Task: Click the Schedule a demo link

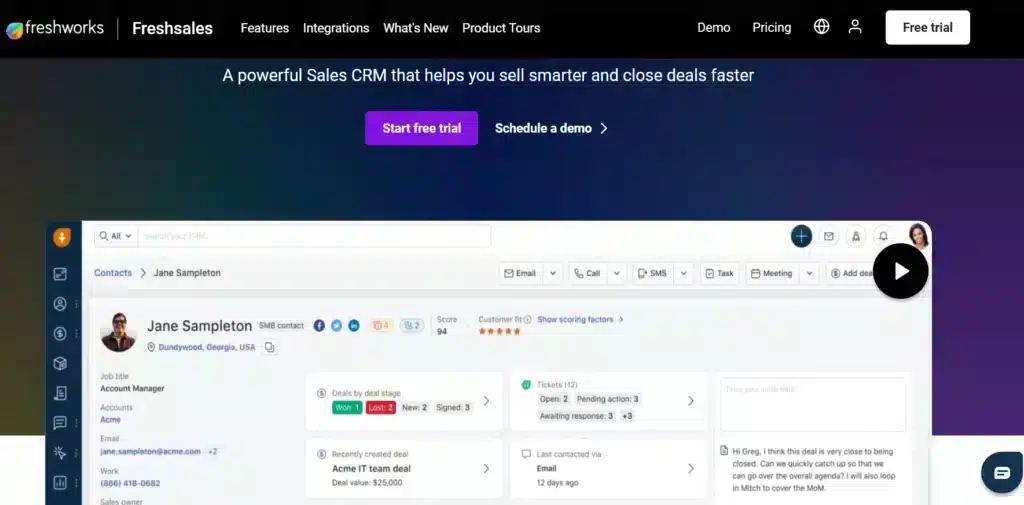Action: [551, 128]
